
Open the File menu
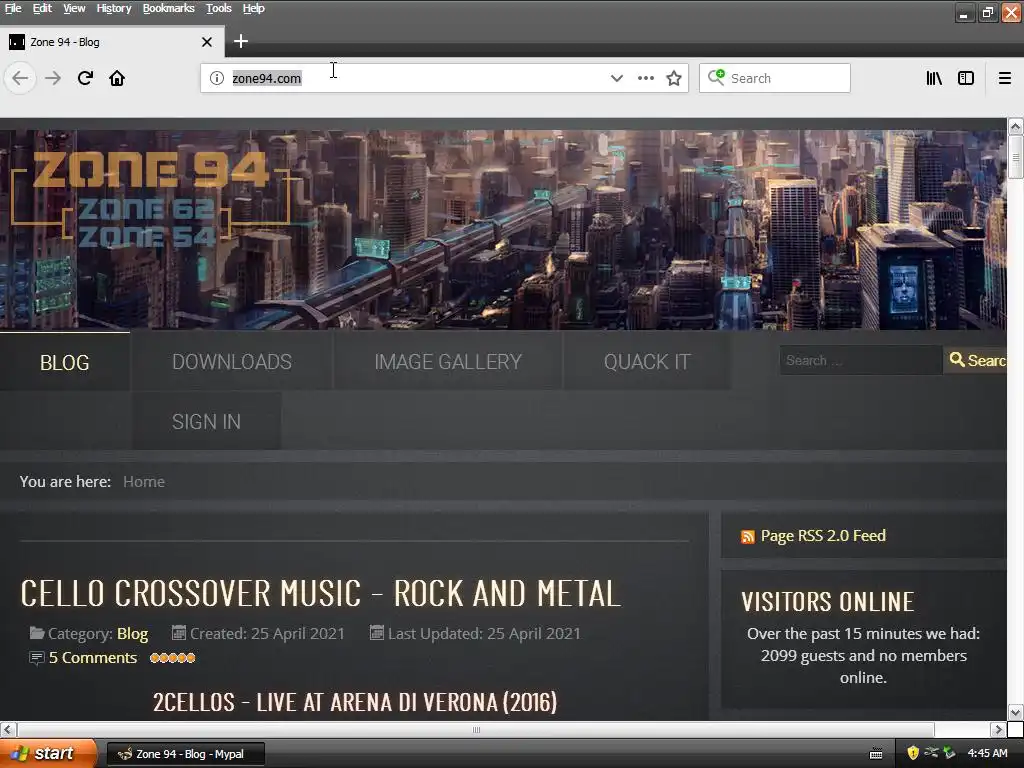click(13, 8)
